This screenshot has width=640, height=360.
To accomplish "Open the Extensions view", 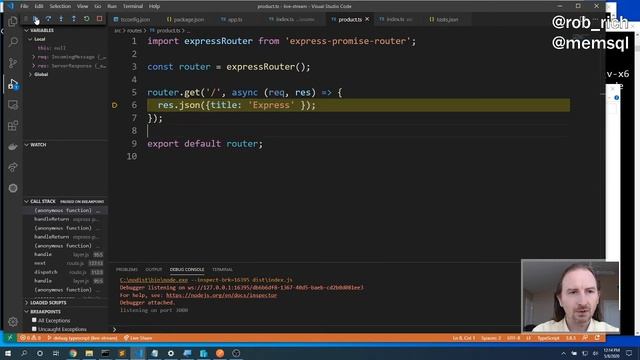I will point(13,126).
